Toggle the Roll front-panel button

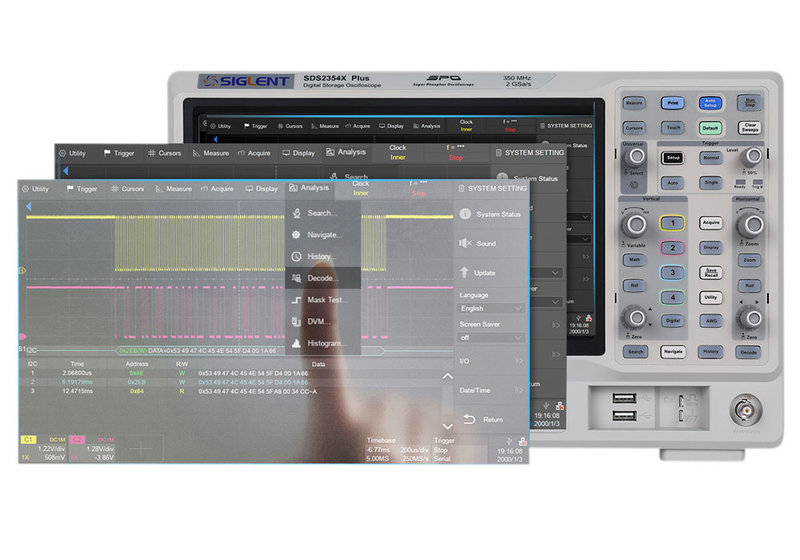[749, 285]
